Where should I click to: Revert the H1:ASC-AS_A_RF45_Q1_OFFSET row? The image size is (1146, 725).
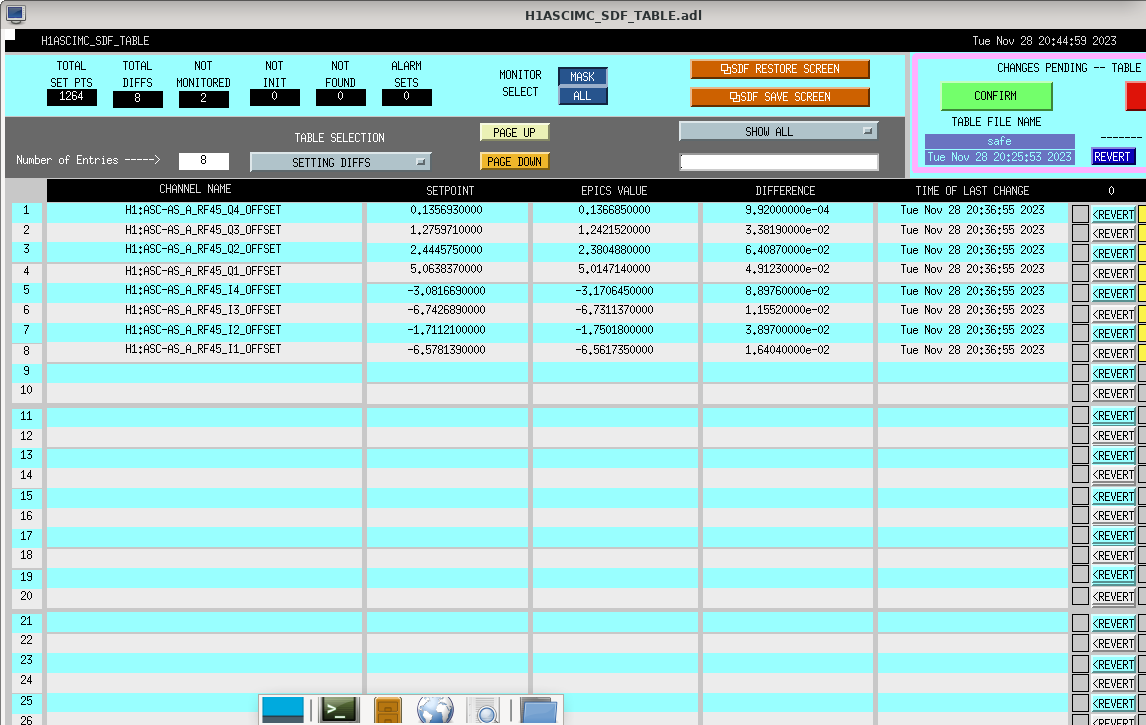(x=1114, y=273)
